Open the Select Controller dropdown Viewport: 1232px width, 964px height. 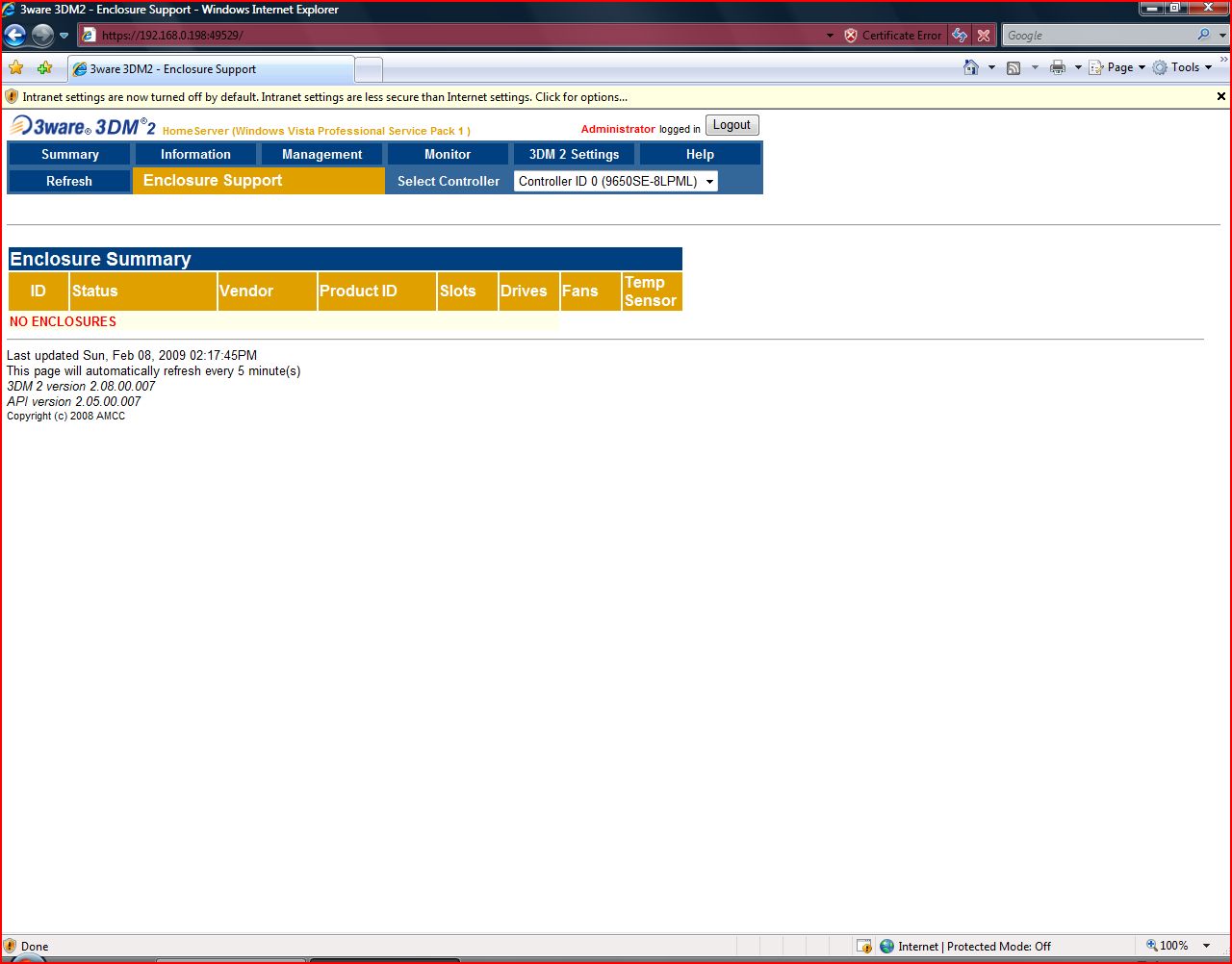[616, 181]
